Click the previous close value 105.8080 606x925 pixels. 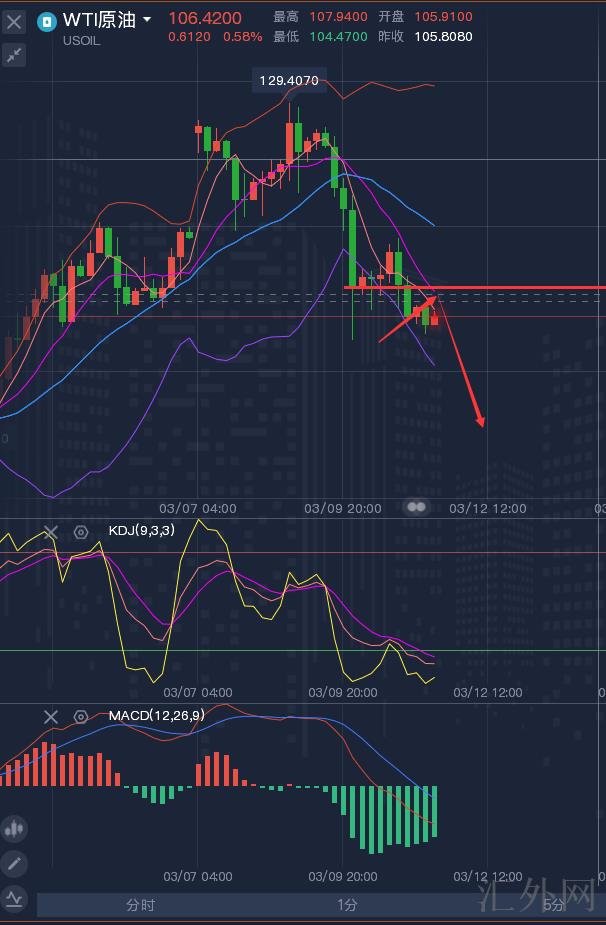point(443,37)
